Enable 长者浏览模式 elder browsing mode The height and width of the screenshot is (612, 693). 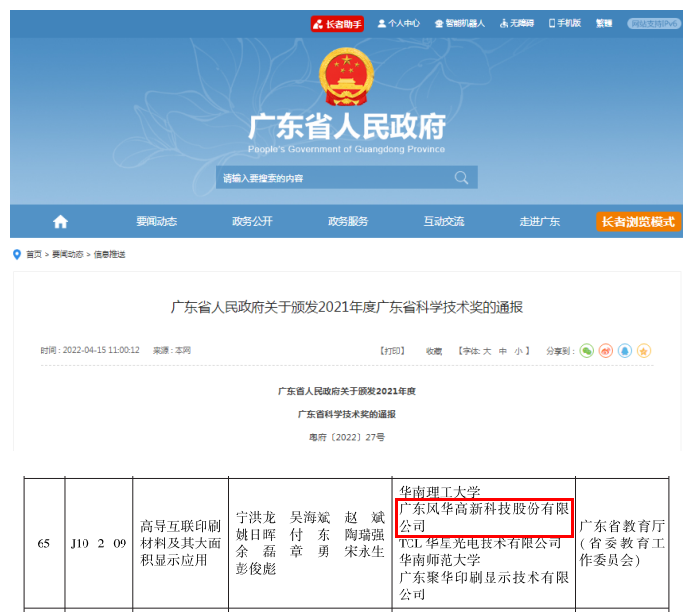click(638, 221)
